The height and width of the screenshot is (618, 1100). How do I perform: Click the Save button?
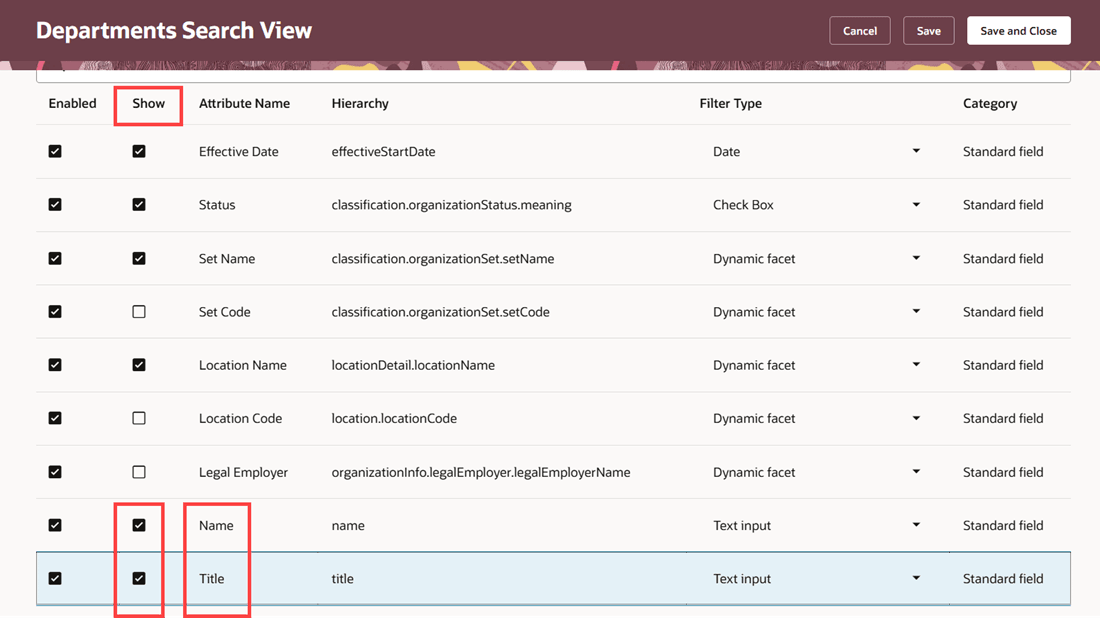click(x=928, y=31)
